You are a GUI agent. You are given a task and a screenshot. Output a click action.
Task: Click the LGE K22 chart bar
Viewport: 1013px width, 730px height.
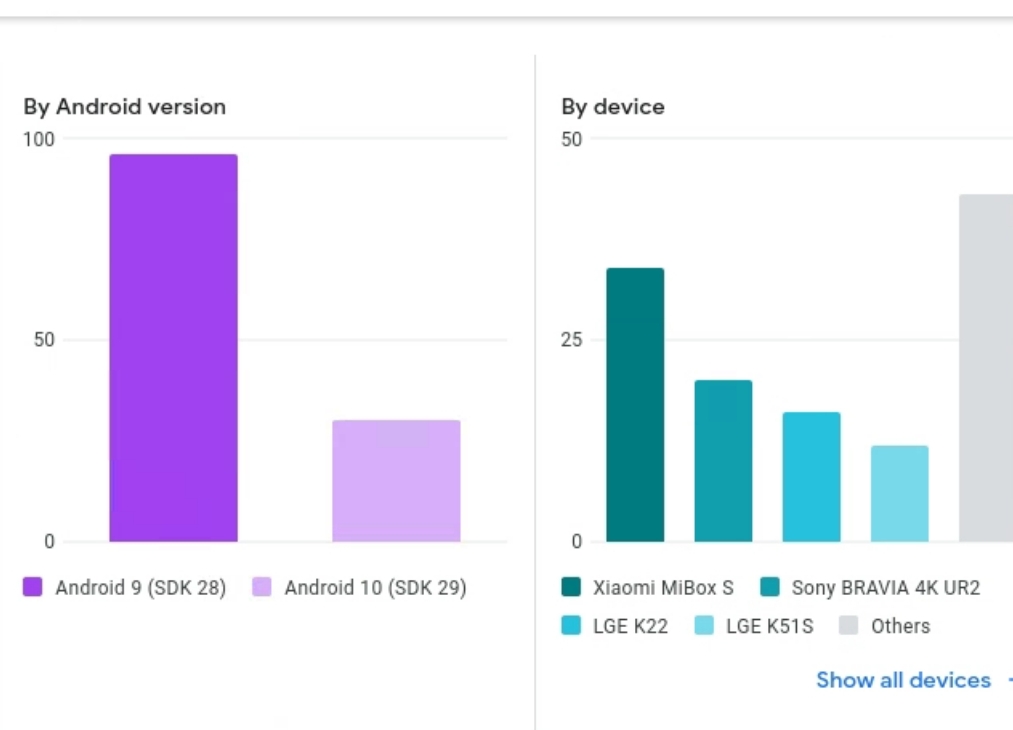click(811, 475)
